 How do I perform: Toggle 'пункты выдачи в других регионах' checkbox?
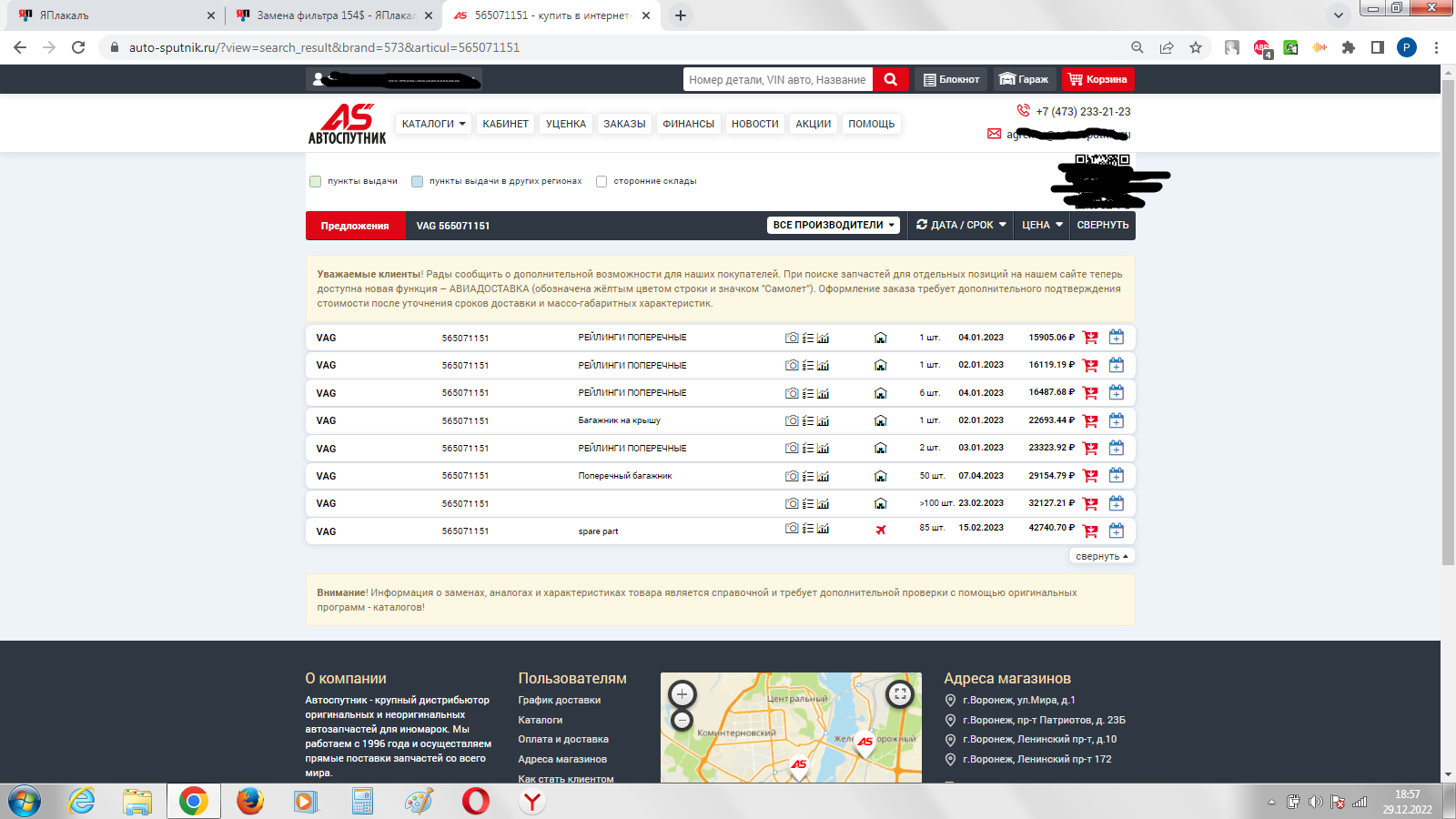(417, 181)
